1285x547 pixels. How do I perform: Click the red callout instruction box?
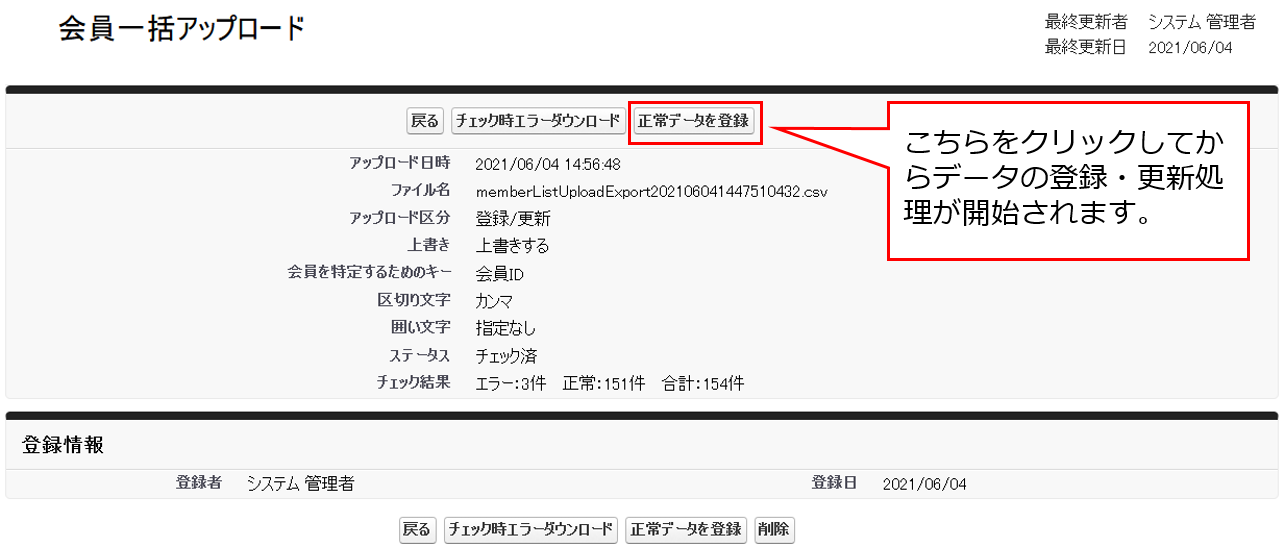pos(1068,181)
